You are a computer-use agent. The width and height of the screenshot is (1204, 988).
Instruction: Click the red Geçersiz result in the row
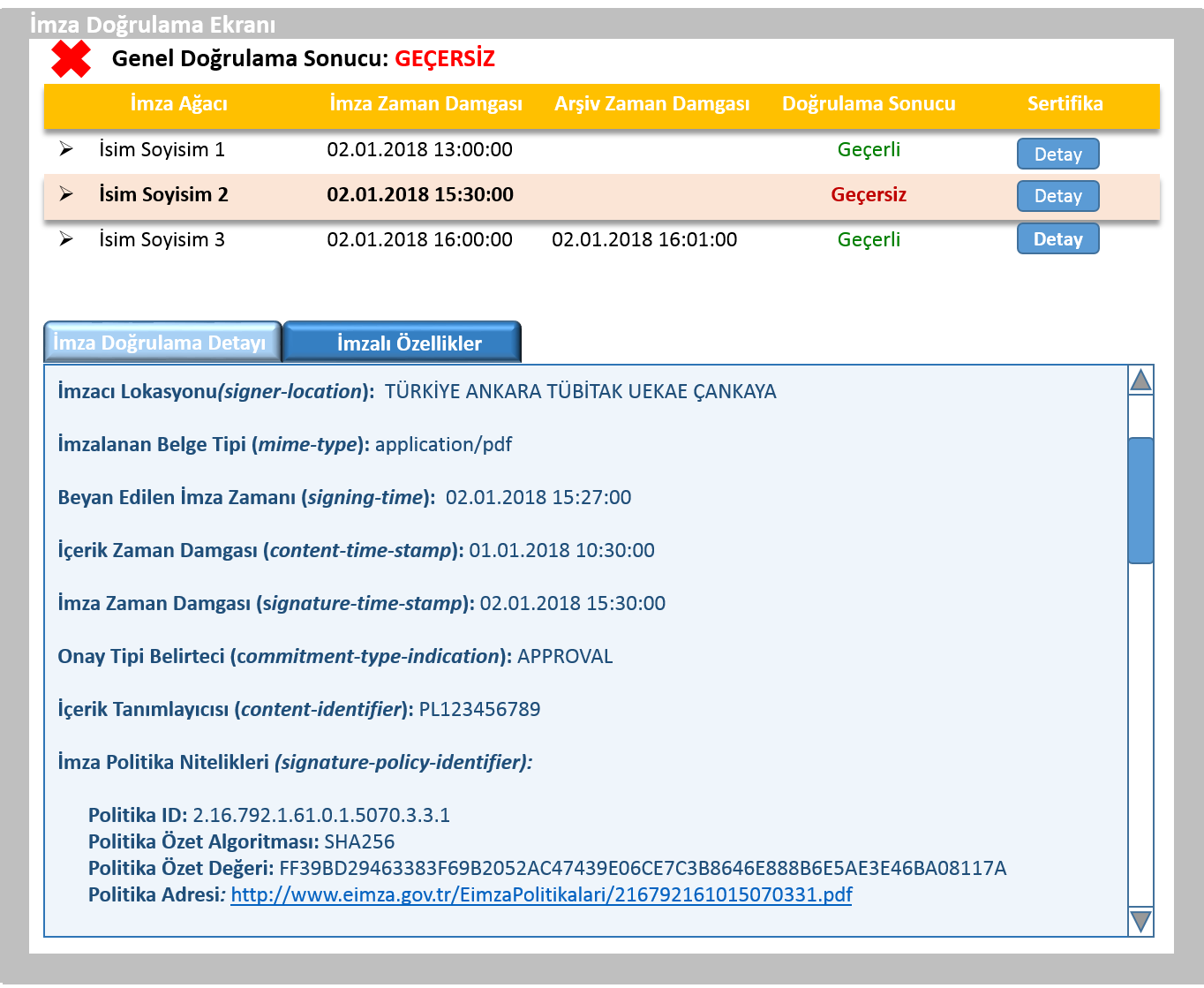coord(869,195)
